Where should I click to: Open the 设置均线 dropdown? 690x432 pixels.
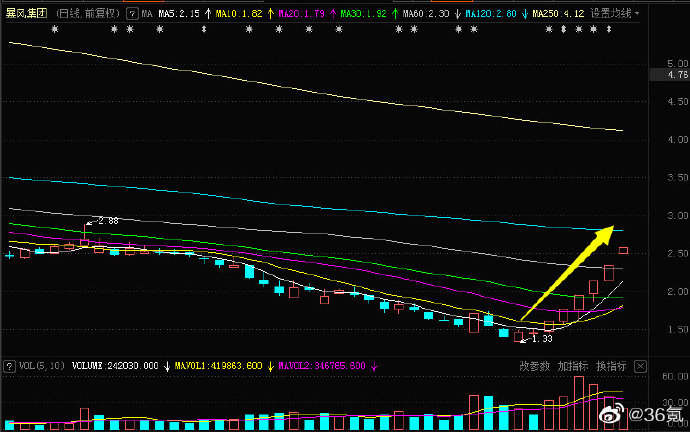coord(614,14)
